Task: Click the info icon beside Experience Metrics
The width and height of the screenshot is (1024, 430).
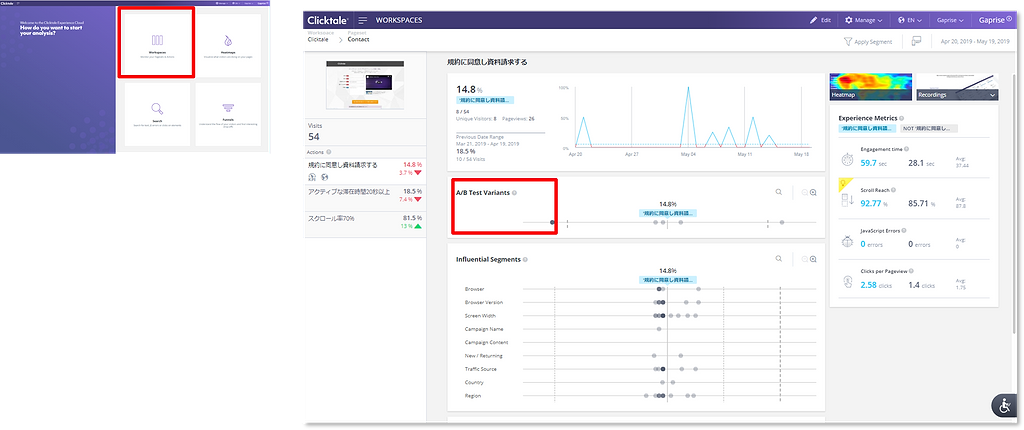Action: tap(902, 118)
